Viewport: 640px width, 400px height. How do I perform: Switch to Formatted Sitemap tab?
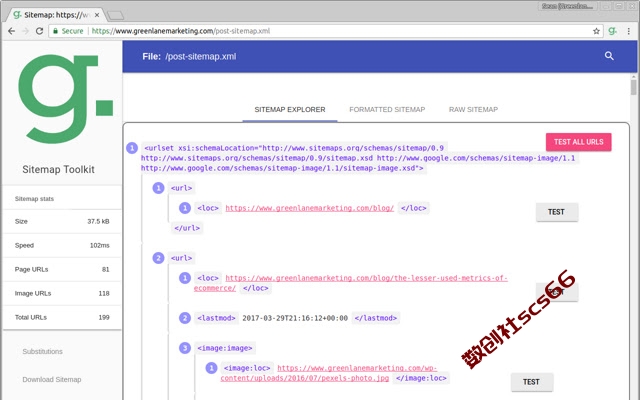click(387, 109)
